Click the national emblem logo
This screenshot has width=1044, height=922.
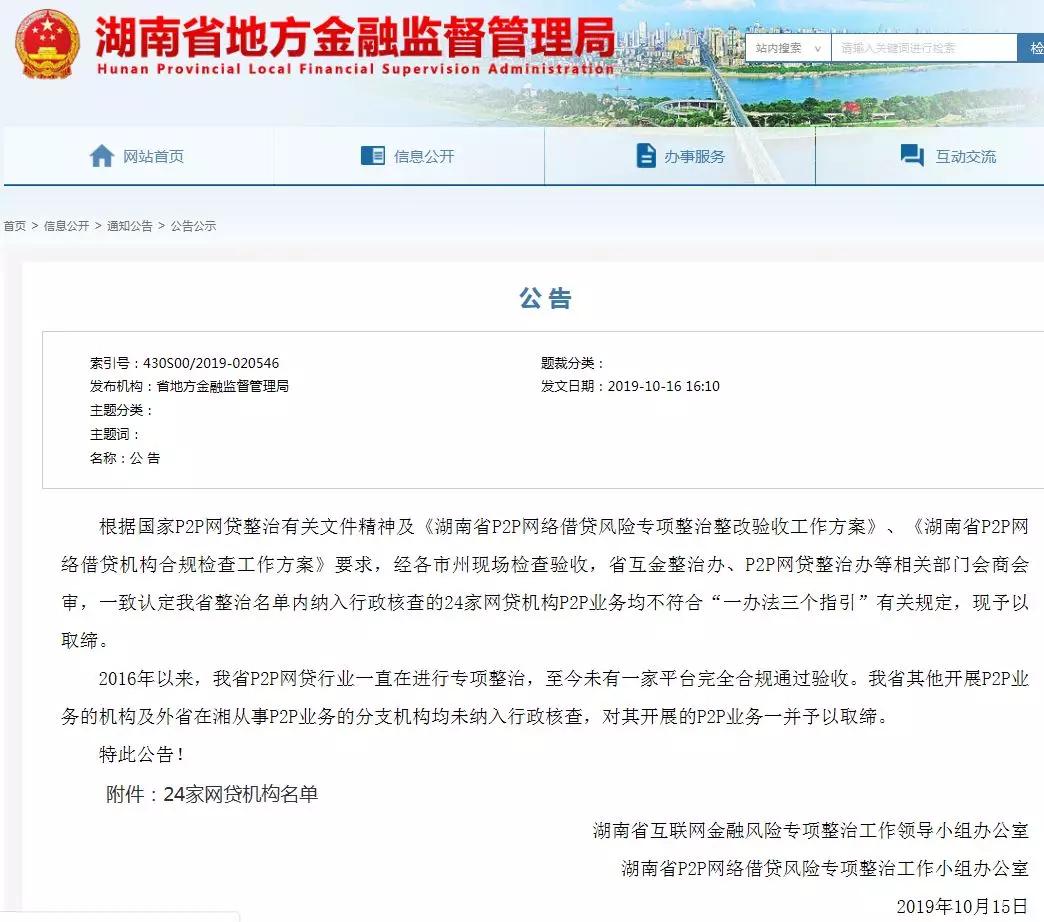coord(47,44)
